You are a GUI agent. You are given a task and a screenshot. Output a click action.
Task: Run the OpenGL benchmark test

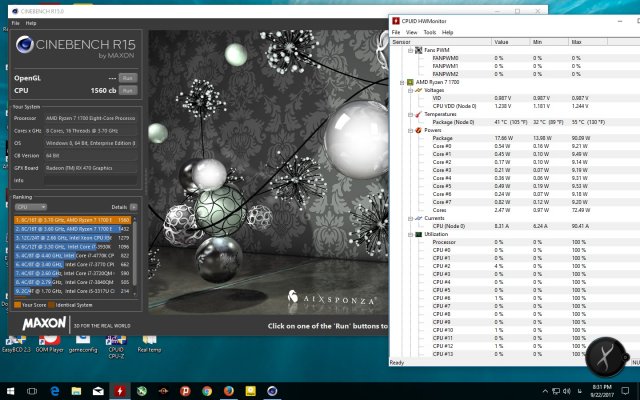(127, 77)
